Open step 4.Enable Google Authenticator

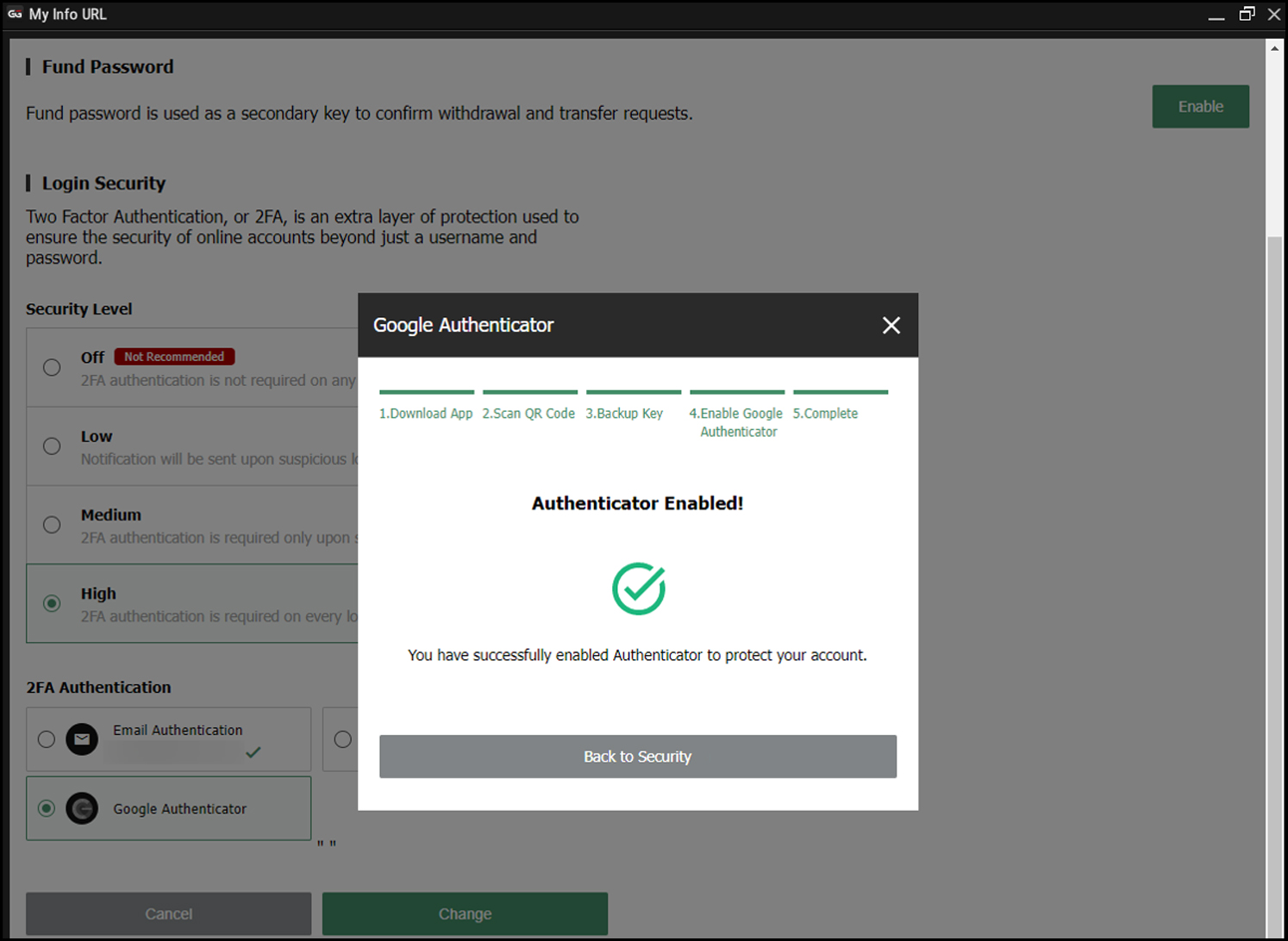coord(737,422)
